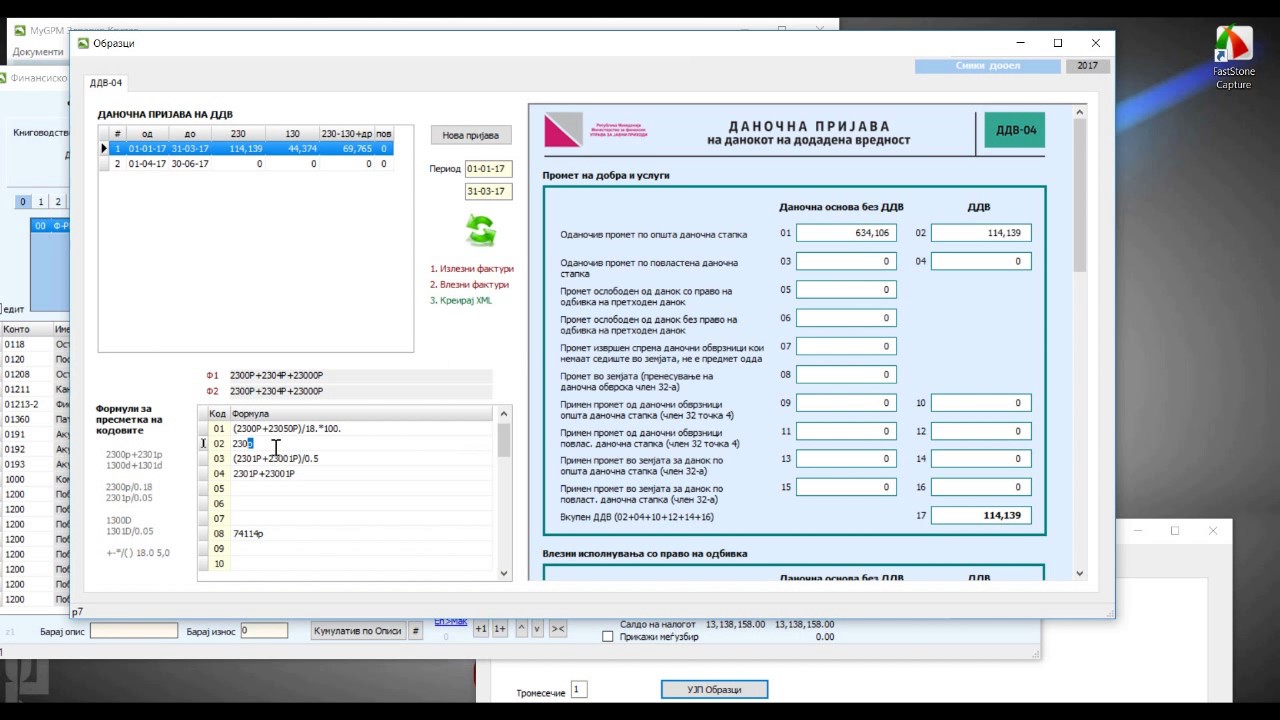Select row 2 period 01-04-17 to 30-06-17
The height and width of the screenshot is (720, 1280).
(x=247, y=163)
